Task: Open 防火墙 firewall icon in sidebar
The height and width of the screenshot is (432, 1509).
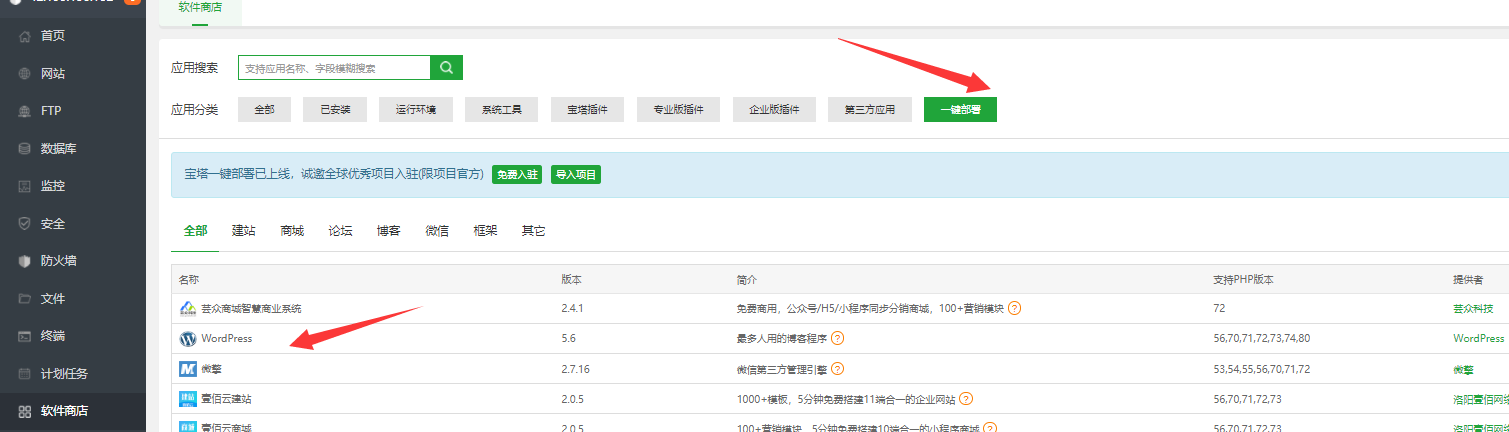Action: 25,261
